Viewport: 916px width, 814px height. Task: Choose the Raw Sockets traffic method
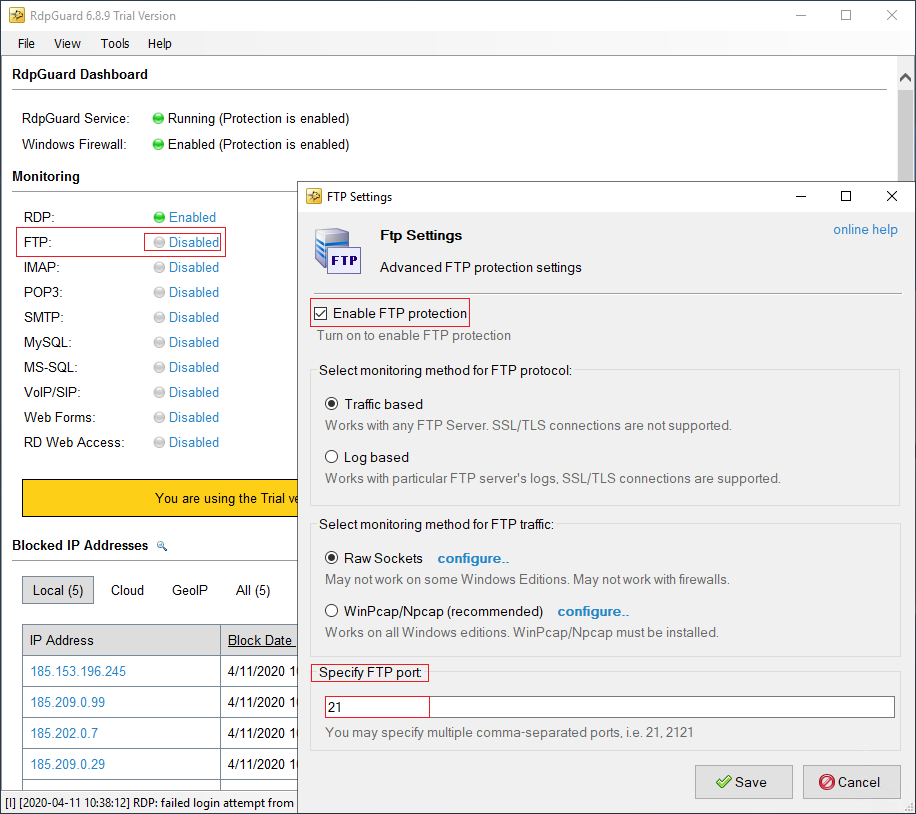[331, 558]
